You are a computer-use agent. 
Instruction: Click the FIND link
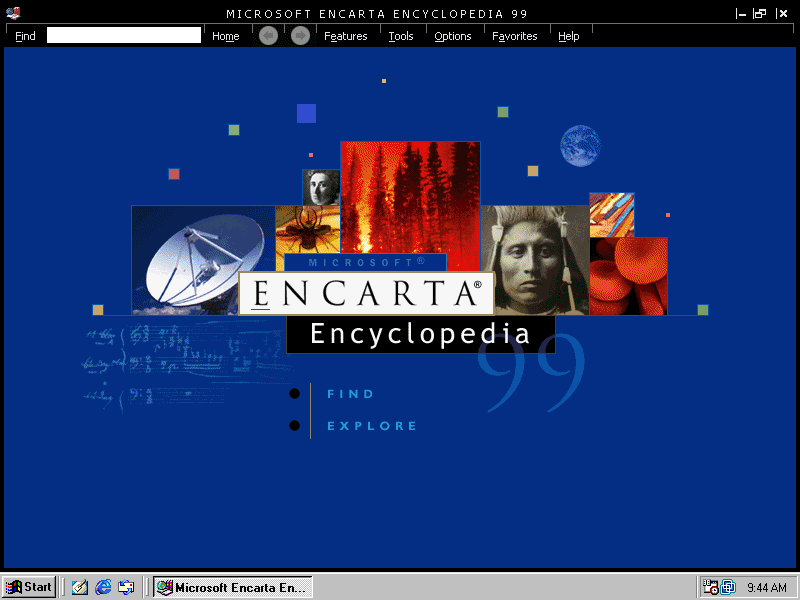click(351, 393)
